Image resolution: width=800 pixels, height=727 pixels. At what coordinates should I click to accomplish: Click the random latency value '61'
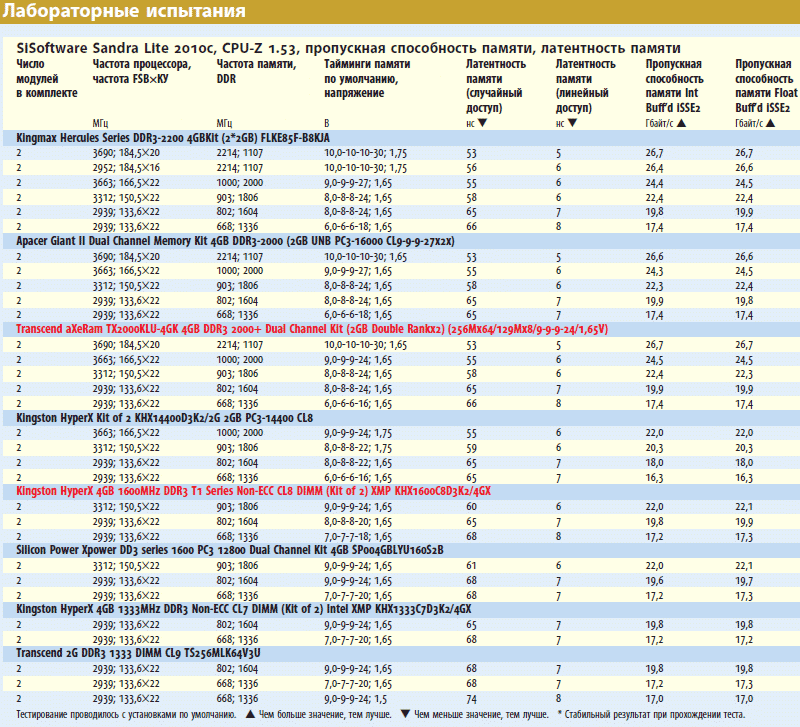coord(471,566)
